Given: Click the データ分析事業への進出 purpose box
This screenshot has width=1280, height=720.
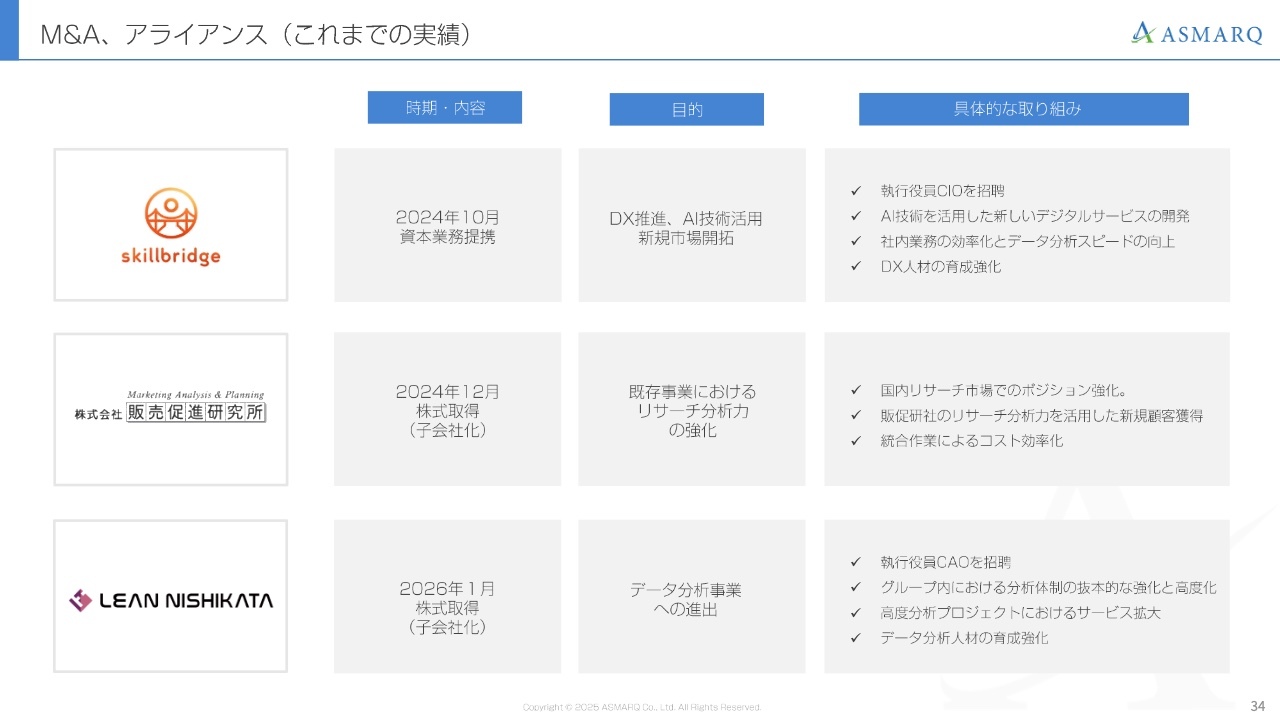Looking at the screenshot, I should [x=691, y=597].
